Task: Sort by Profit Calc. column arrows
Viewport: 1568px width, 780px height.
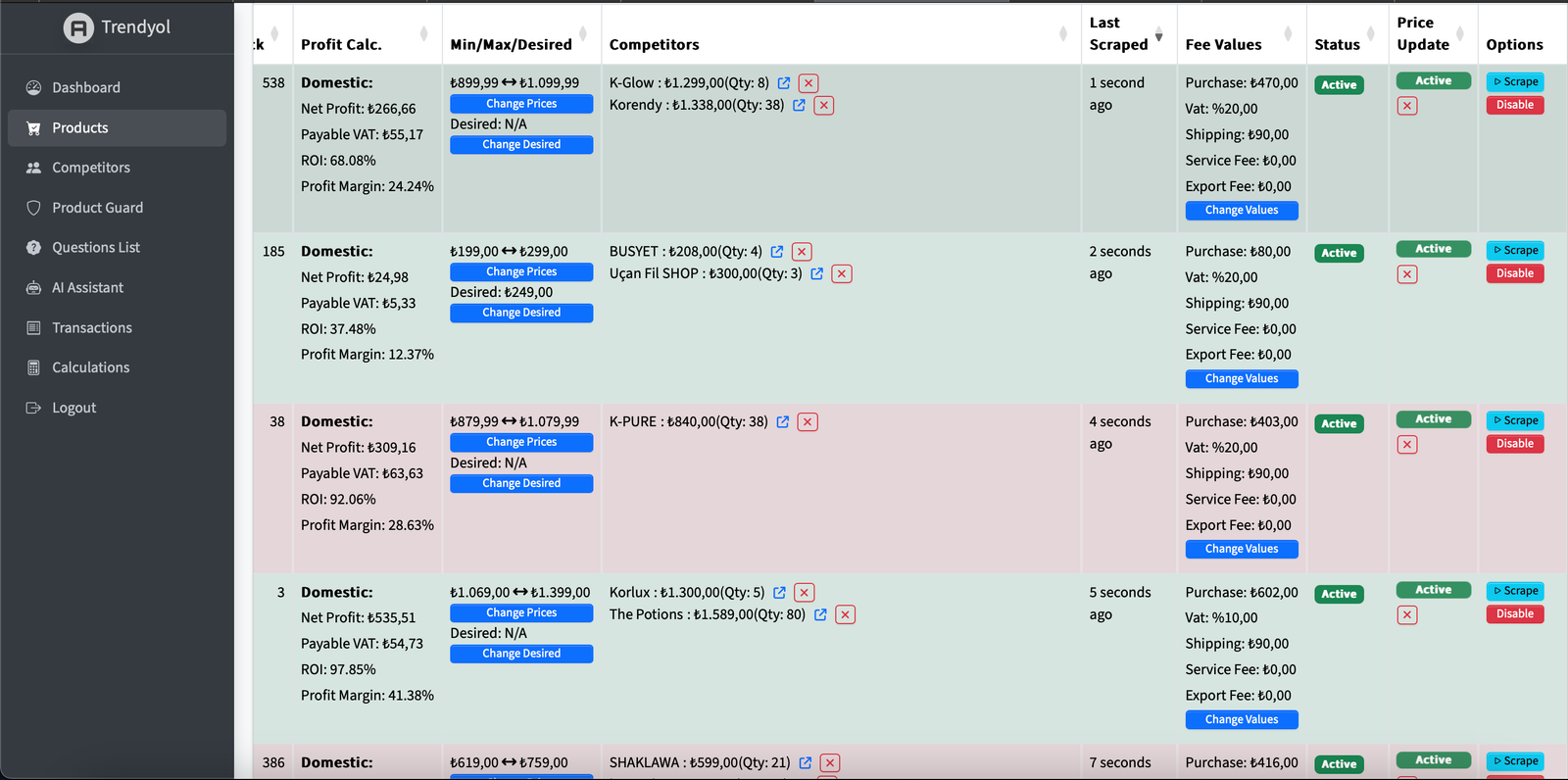Action: (x=423, y=34)
